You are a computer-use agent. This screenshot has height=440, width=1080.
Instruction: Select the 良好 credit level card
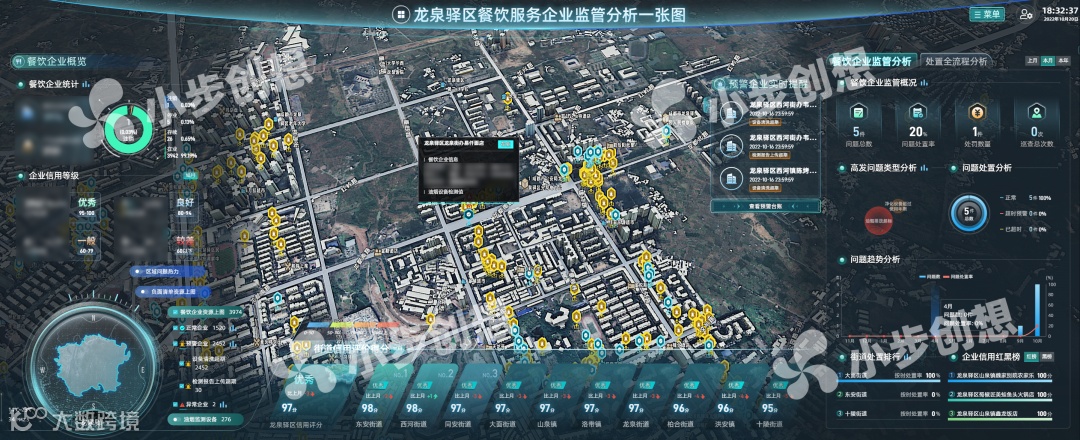coord(185,205)
